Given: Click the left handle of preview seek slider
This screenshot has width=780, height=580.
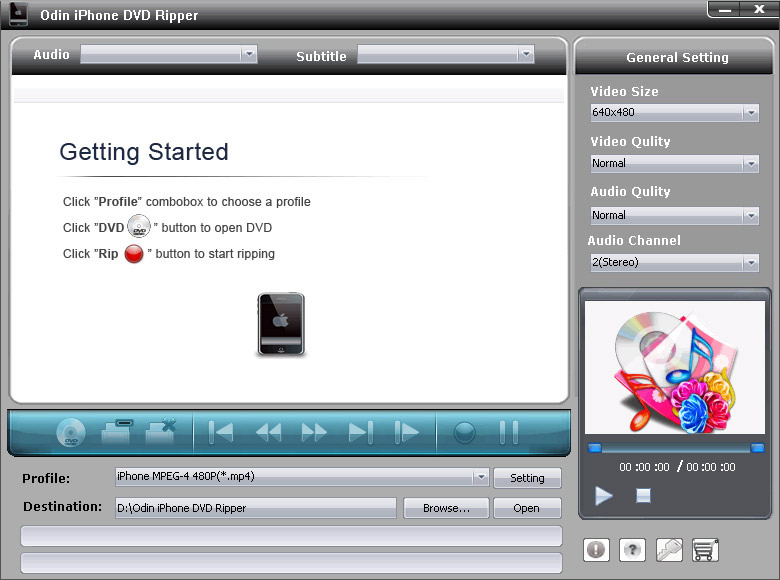Looking at the screenshot, I should pos(595,448).
